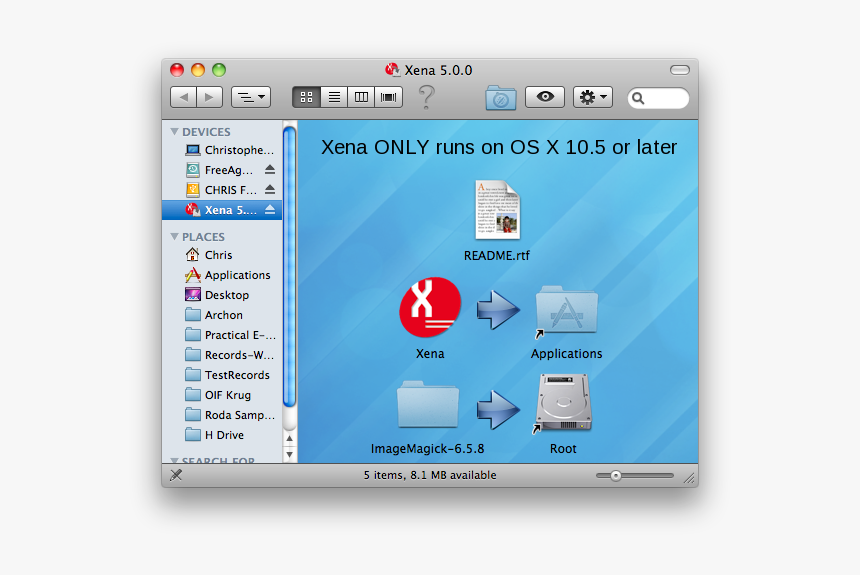Click the yellow minimize window button
Image resolution: width=860 pixels, height=575 pixels.
198,70
